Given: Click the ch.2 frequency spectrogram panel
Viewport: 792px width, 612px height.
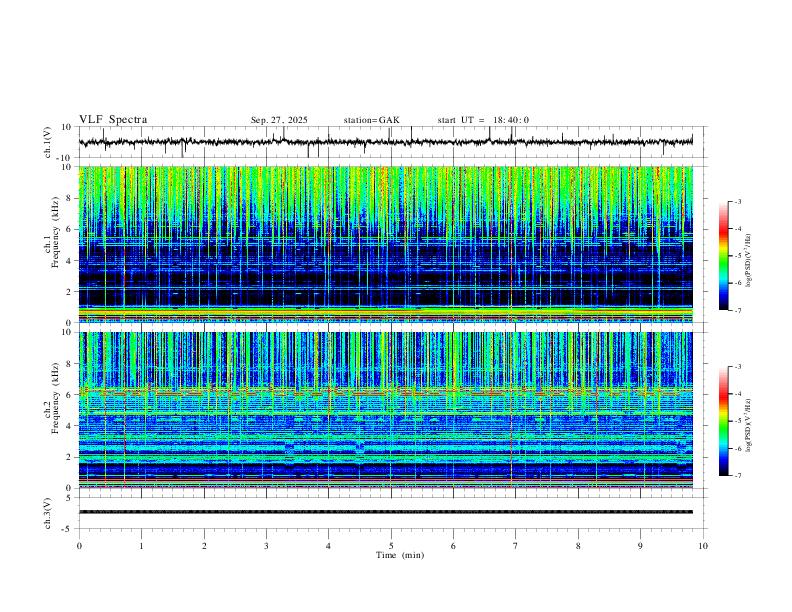Looking at the screenshot, I should click(x=386, y=410).
